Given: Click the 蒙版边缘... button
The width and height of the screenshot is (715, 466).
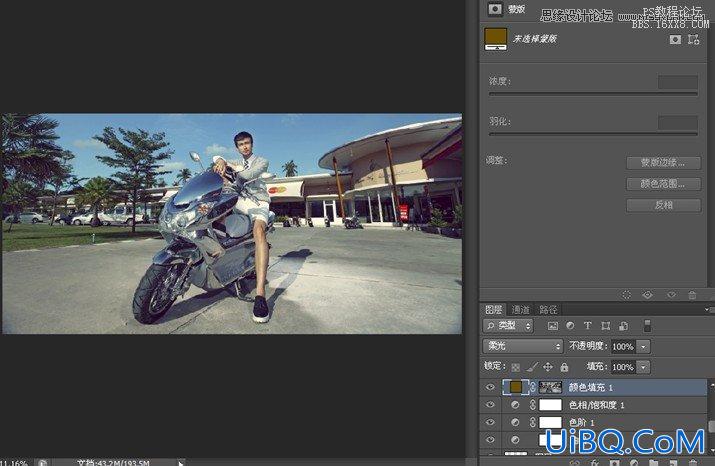Looking at the screenshot, I should (663, 163).
